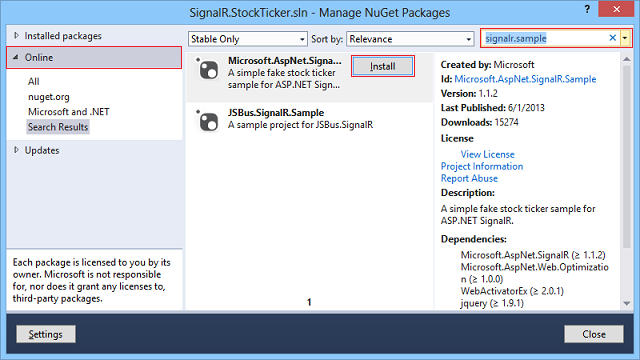This screenshot has height=360, width=640.
Task: Select the Microsoft.AspNet.Signa... package title
Action: (x=284, y=61)
